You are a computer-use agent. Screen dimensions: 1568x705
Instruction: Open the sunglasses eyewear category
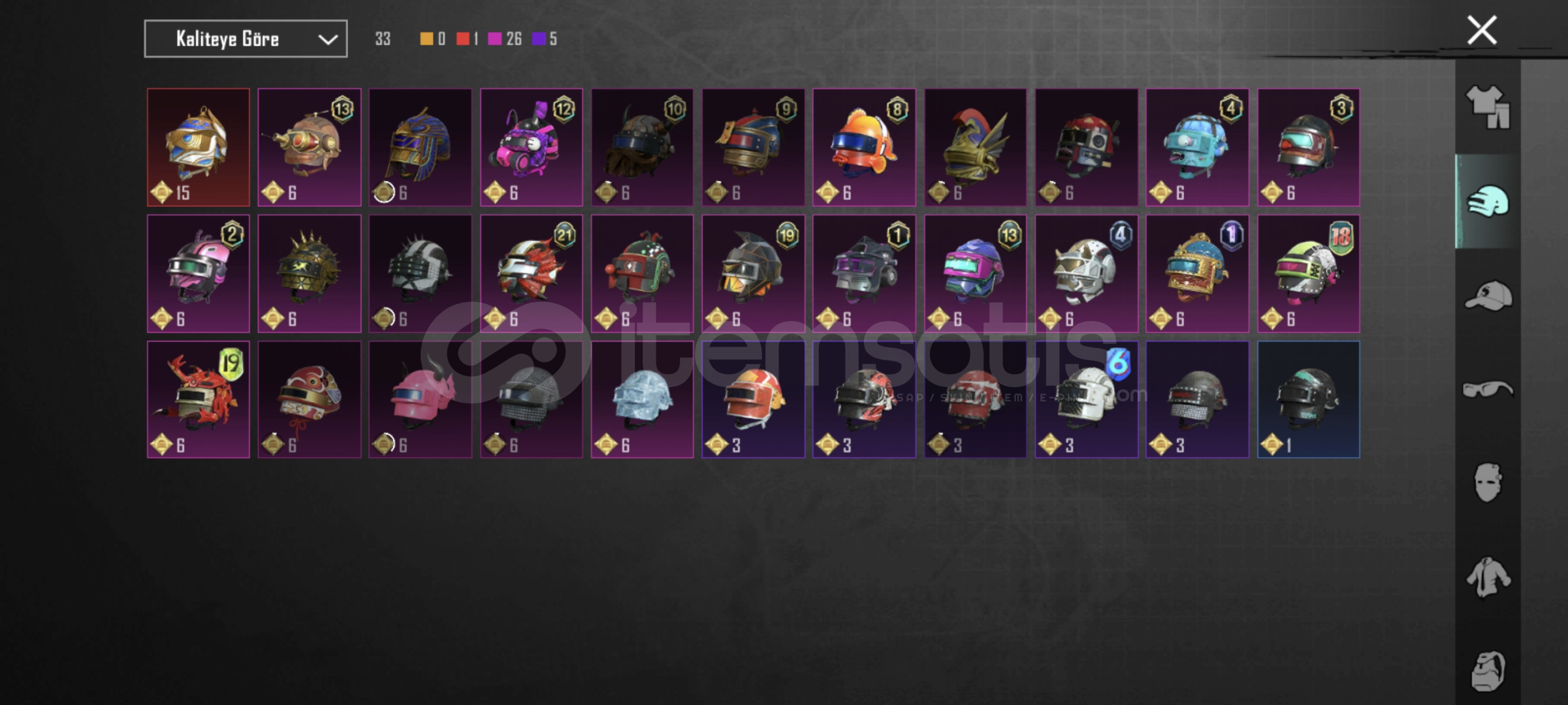point(1488,390)
